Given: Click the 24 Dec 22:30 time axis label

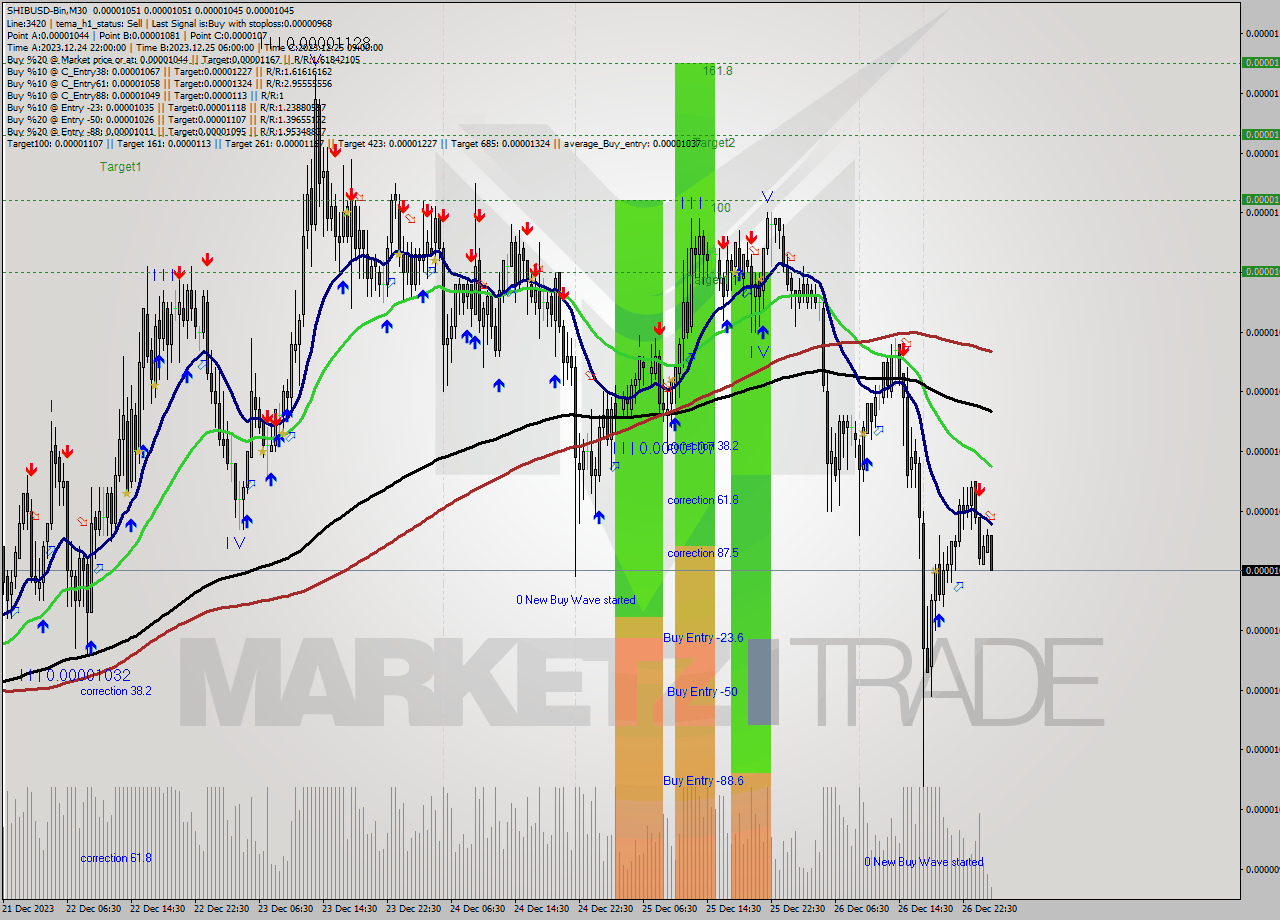Looking at the screenshot, I should [x=605, y=909].
